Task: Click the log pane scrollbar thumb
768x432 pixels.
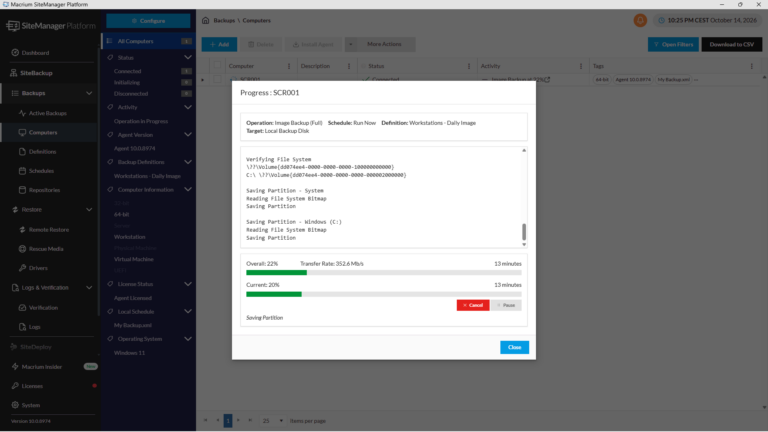Action: [524, 232]
